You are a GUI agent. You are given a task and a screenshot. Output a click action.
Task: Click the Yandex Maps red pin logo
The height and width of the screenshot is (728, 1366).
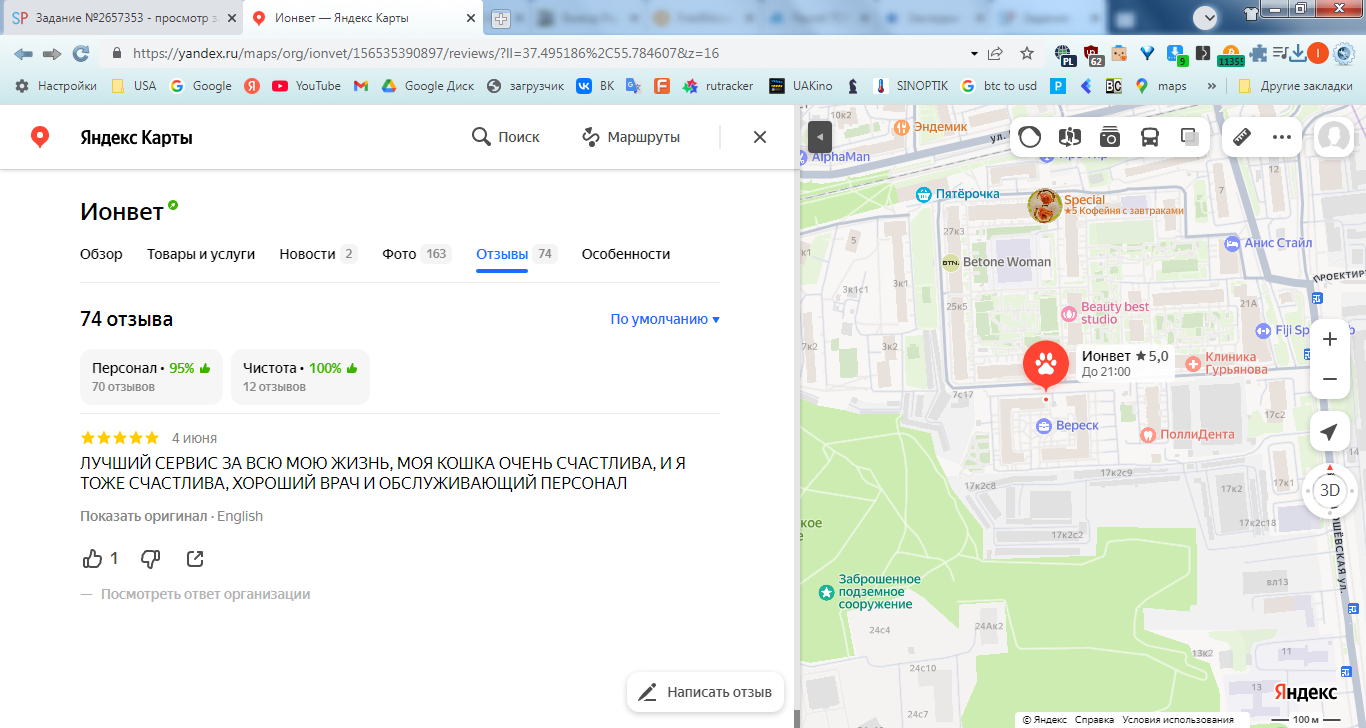tap(40, 137)
